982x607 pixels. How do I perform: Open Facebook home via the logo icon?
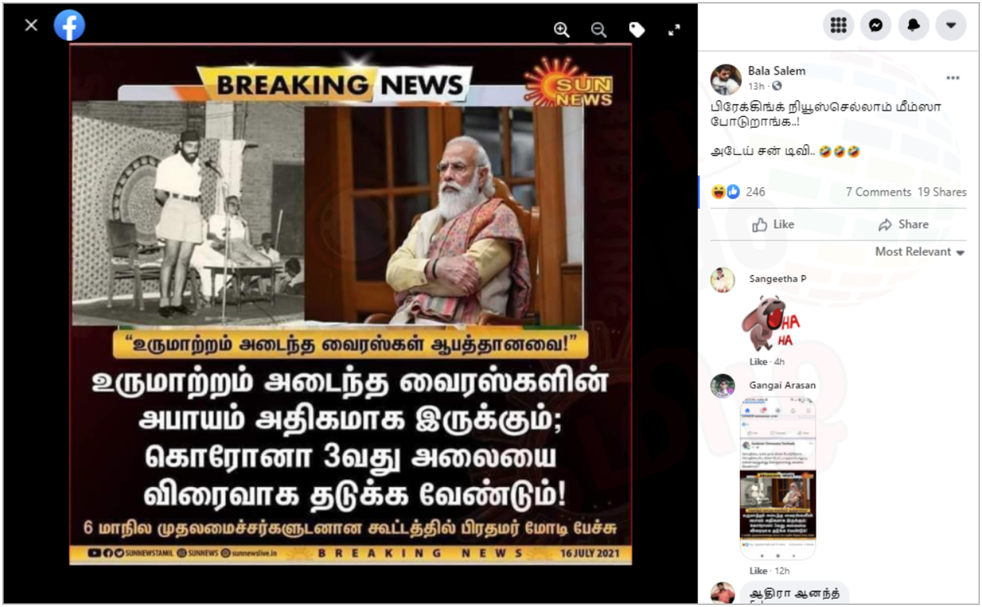click(x=70, y=26)
